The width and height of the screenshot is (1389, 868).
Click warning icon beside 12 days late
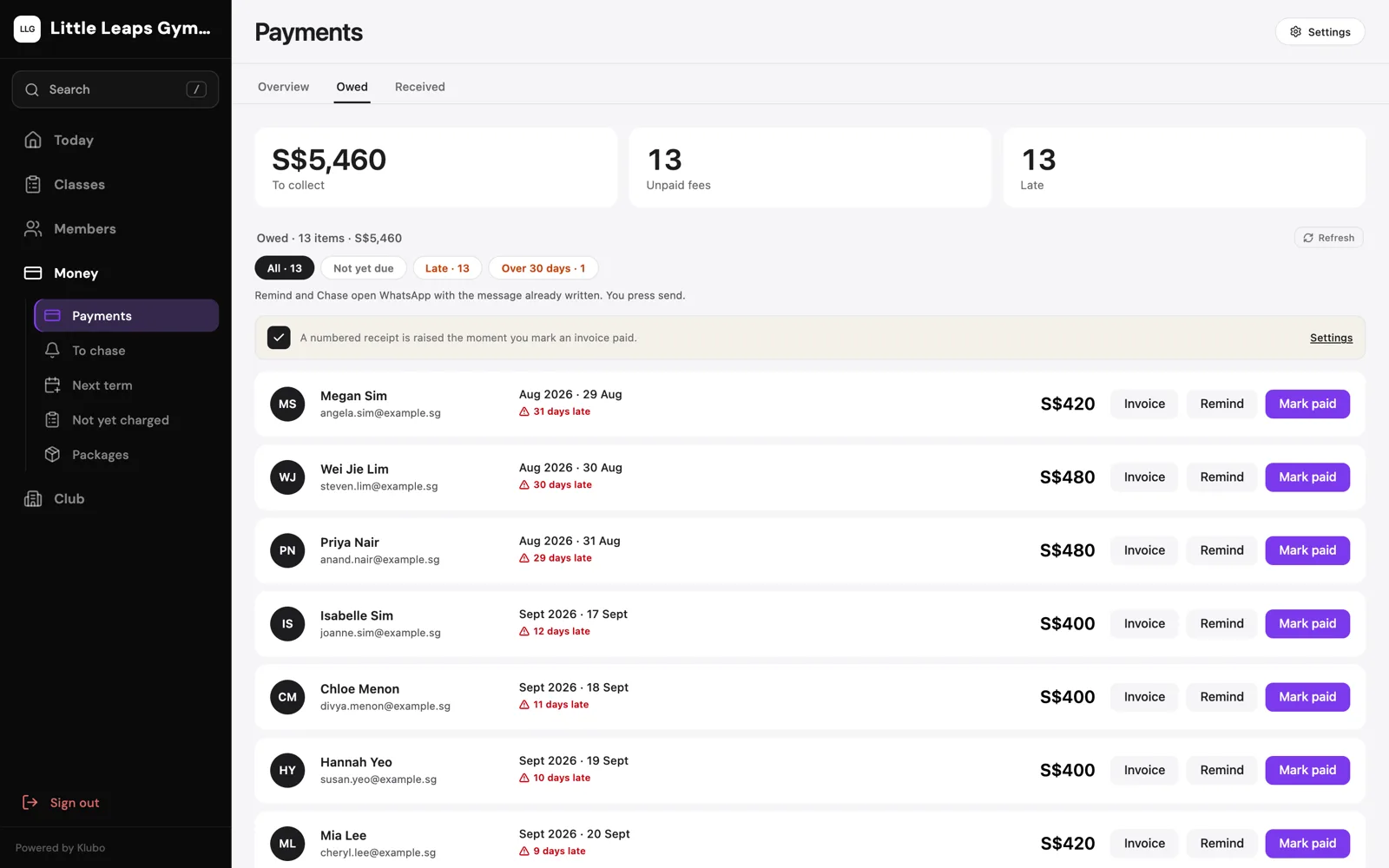[x=524, y=631]
